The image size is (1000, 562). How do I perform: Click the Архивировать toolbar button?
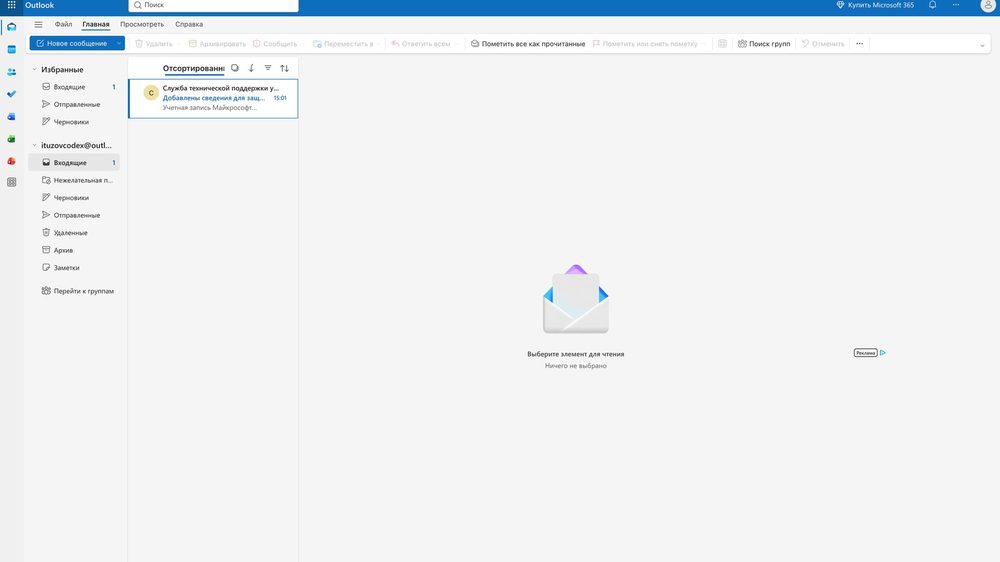217,43
